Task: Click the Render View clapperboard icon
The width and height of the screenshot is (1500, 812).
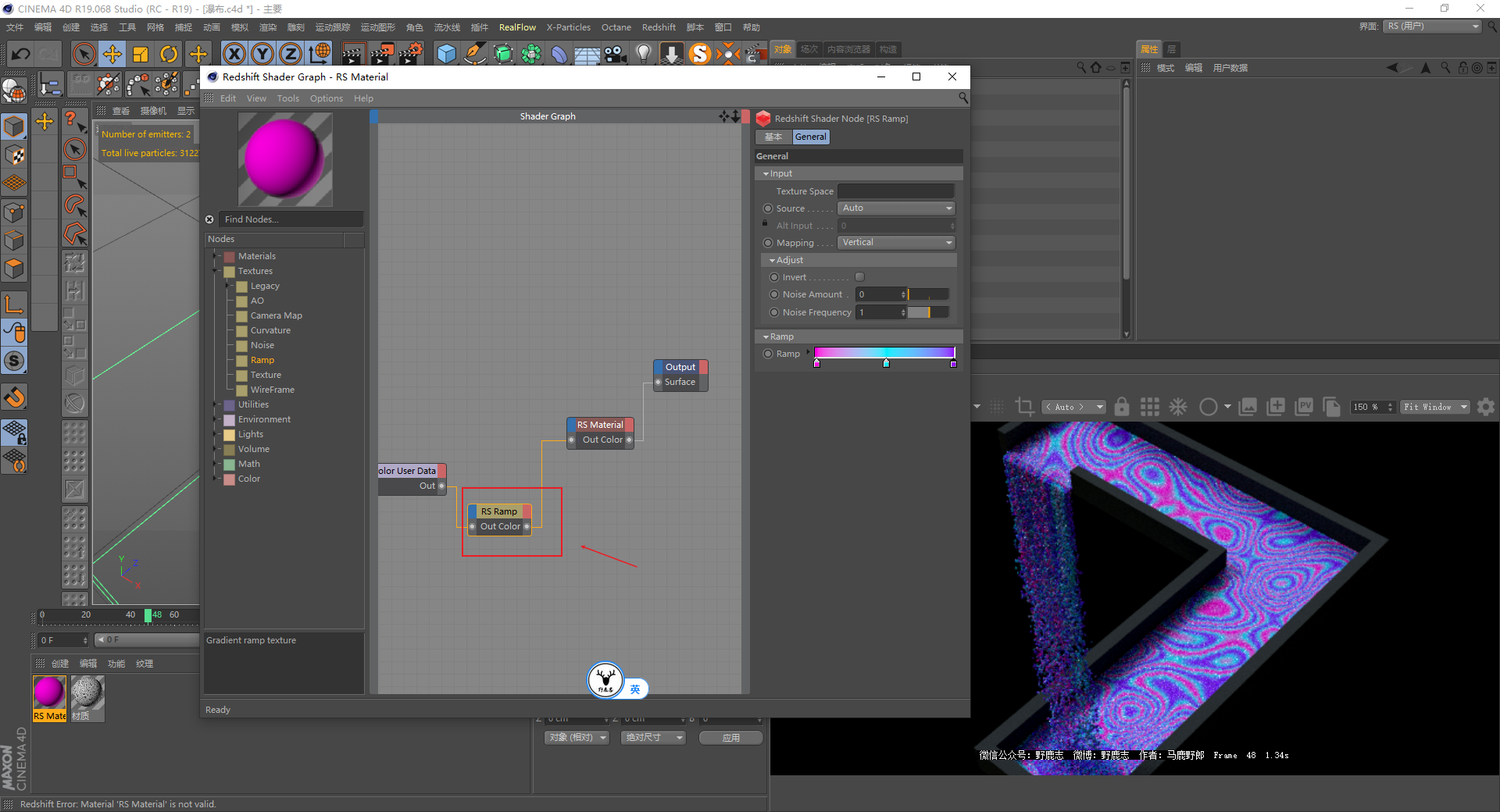Action: (353, 54)
